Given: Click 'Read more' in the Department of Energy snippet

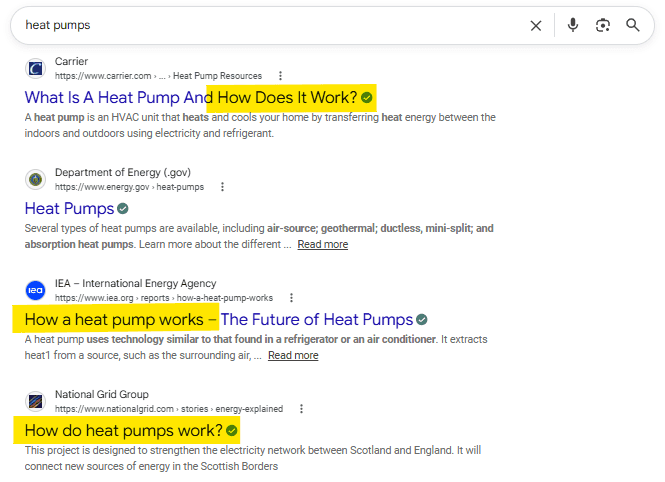Looking at the screenshot, I should [x=323, y=245].
